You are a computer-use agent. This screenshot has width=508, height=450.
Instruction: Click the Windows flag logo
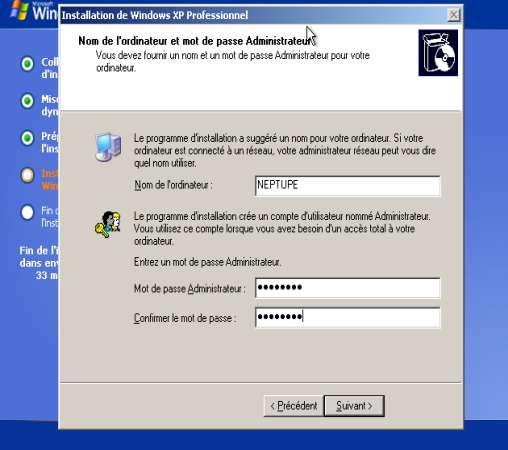tap(19, 10)
